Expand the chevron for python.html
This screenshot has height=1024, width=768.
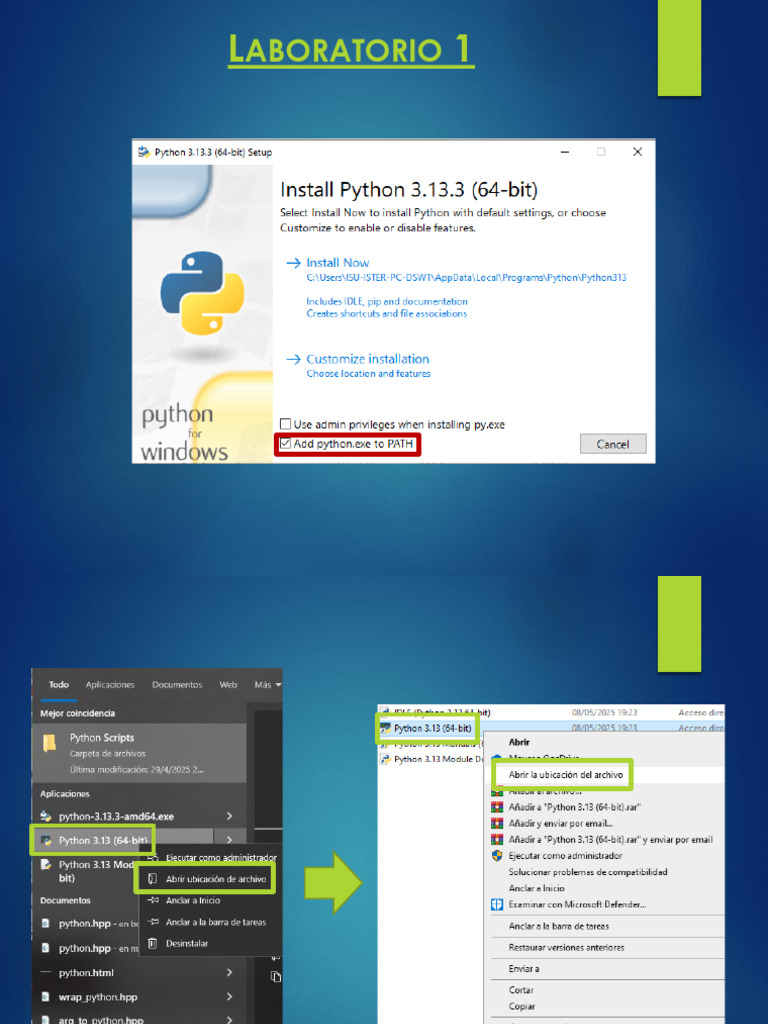click(x=229, y=973)
